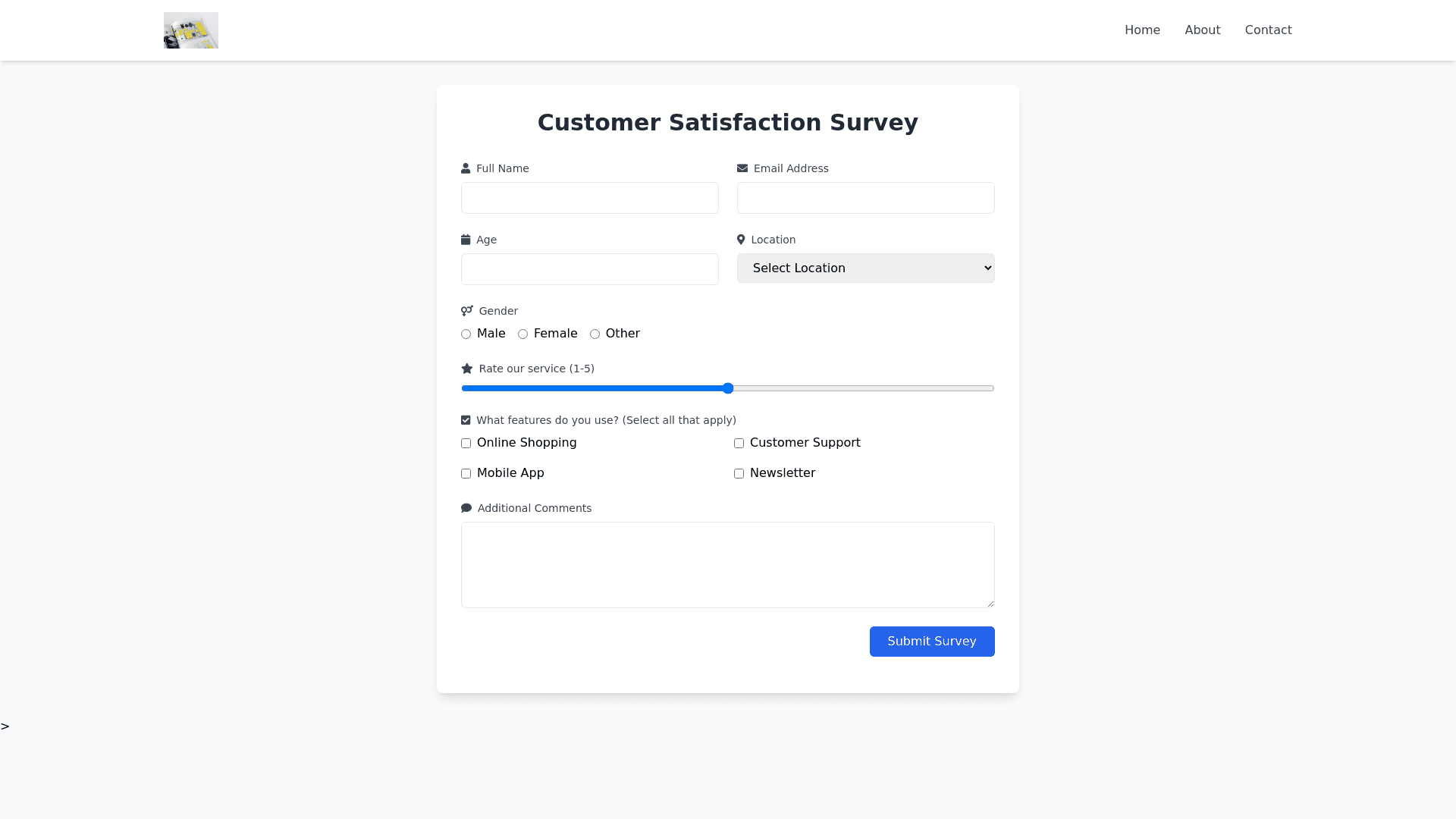Click the person icon beside Full Name
This screenshot has width=1456, height=819.
466,168
